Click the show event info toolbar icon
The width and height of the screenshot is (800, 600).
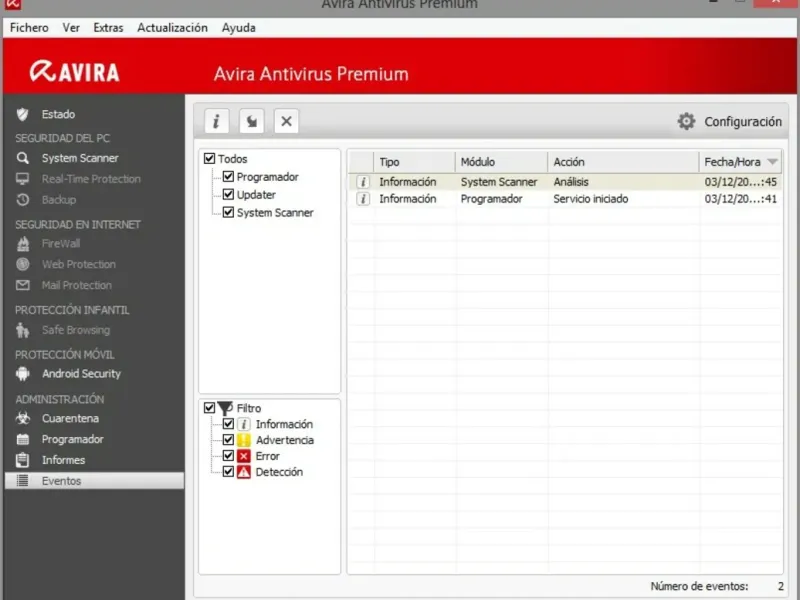tap(216, 121)
